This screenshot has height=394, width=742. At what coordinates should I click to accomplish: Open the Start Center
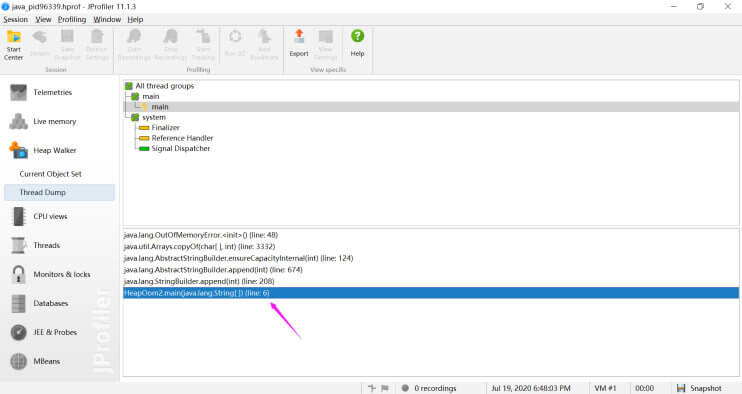14,44
